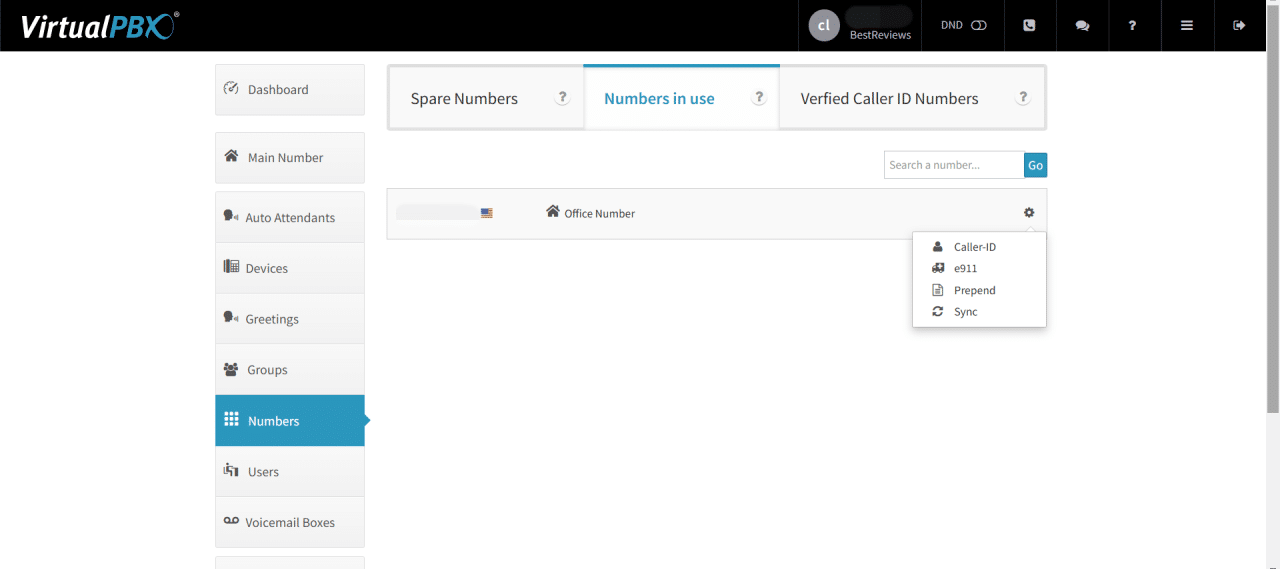Click the help question mark in header
The image size is (1280, 569).
(x=1132, y=25)
